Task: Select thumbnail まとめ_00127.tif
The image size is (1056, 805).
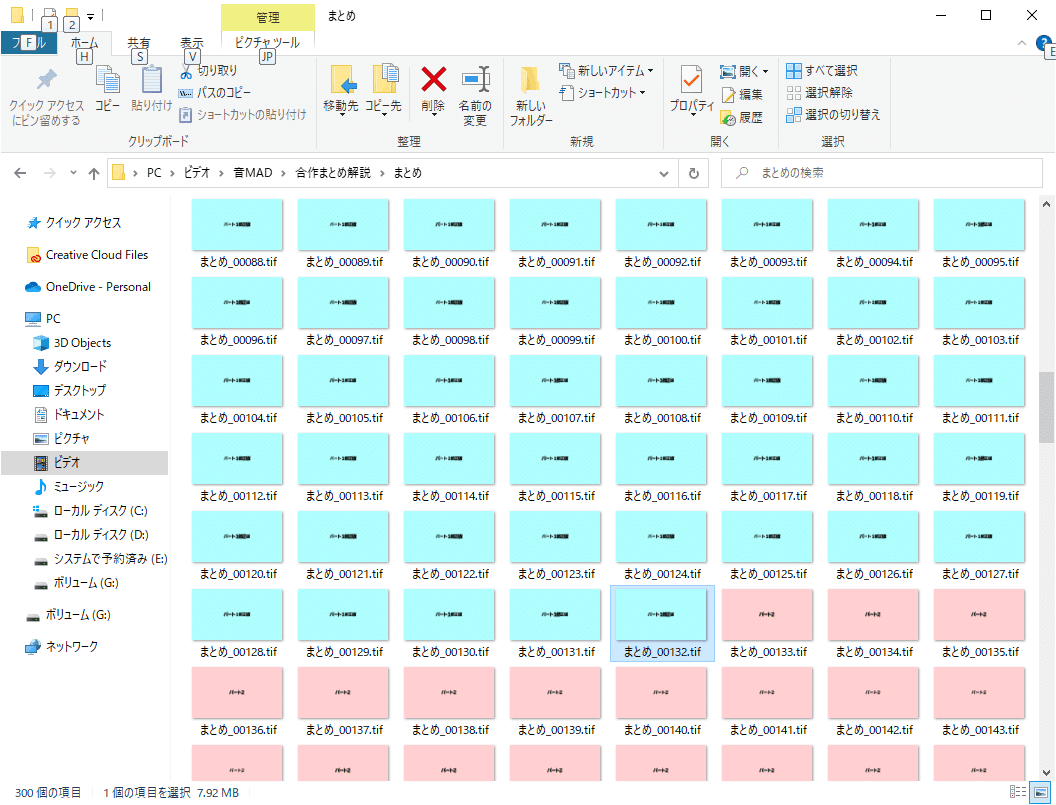Action: coord(980,546)
